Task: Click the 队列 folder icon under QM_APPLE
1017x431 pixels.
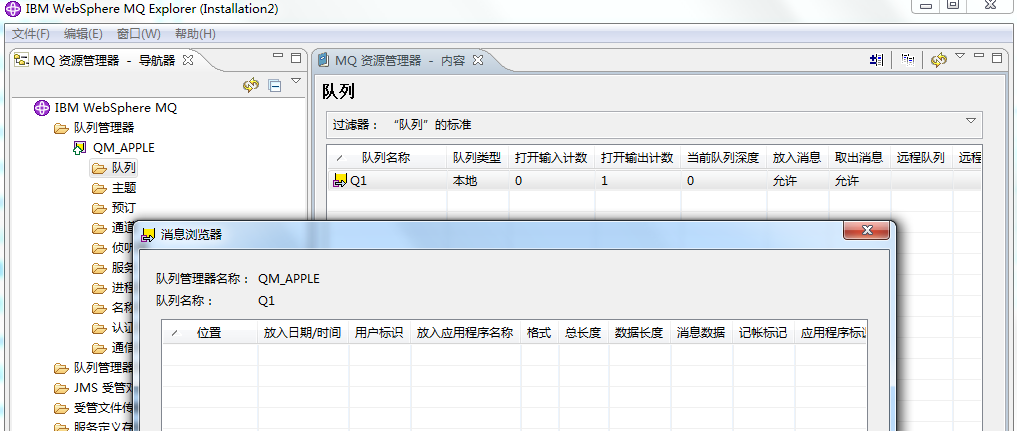Action: pos(99,169)
